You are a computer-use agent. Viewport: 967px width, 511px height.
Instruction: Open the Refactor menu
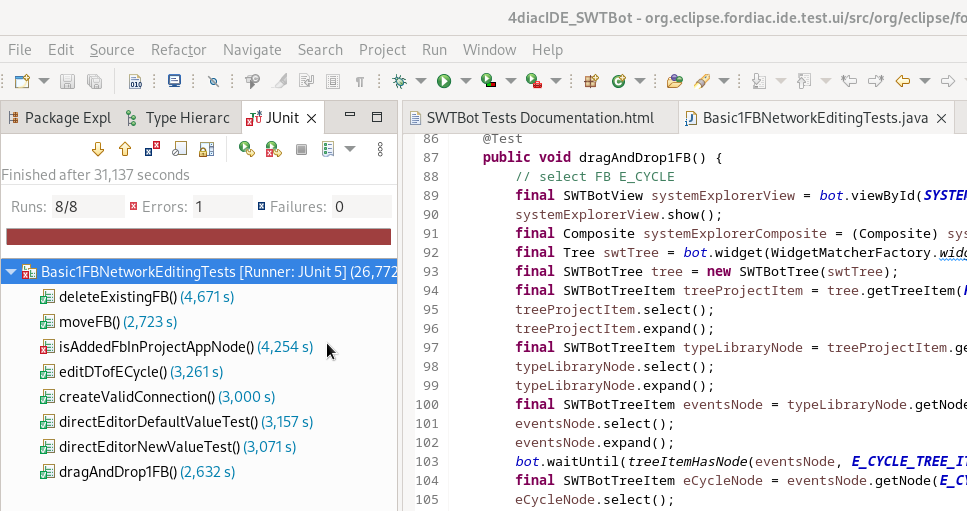pos(178,49)
